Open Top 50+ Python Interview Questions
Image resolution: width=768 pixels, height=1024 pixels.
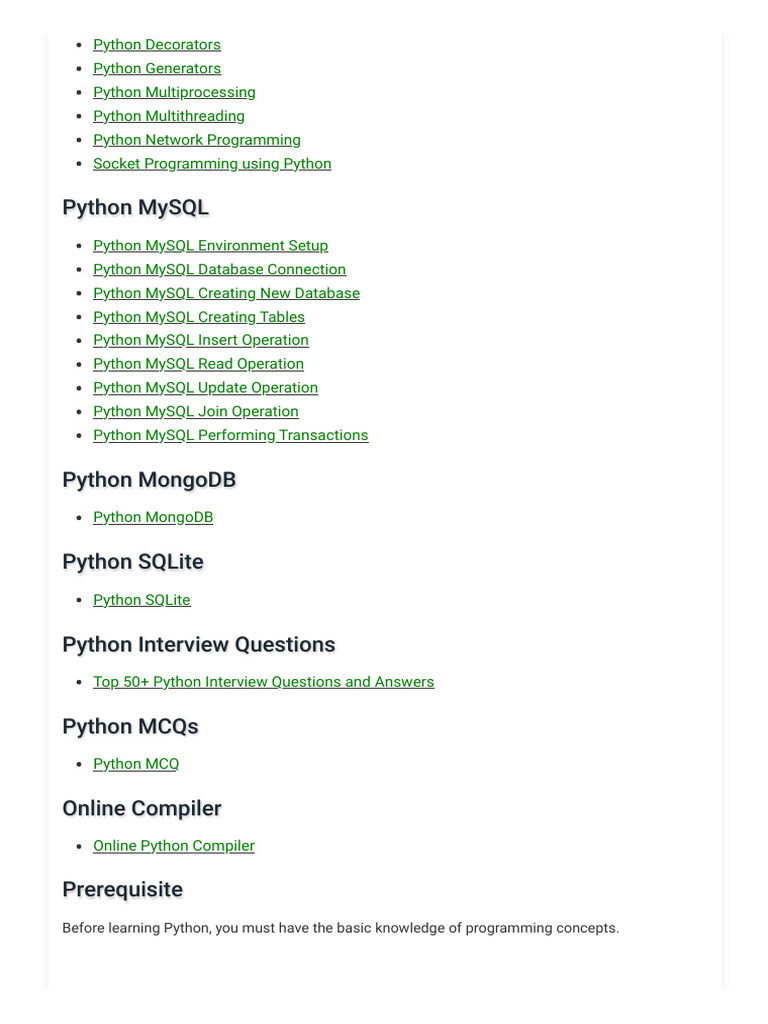click(x=263, y=682)
